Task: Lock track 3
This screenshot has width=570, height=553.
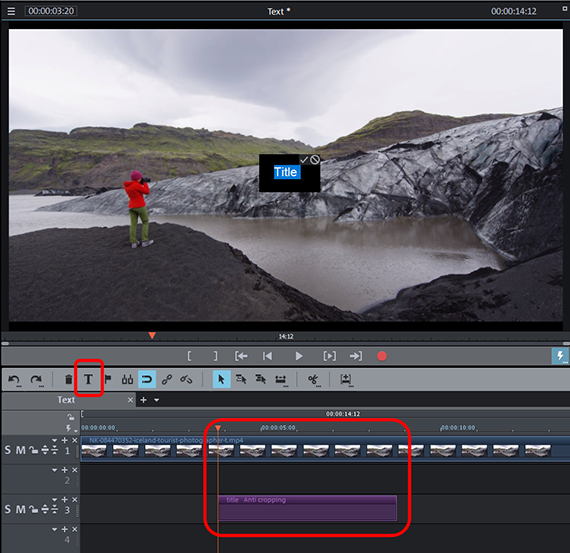Action: [33, 510]
